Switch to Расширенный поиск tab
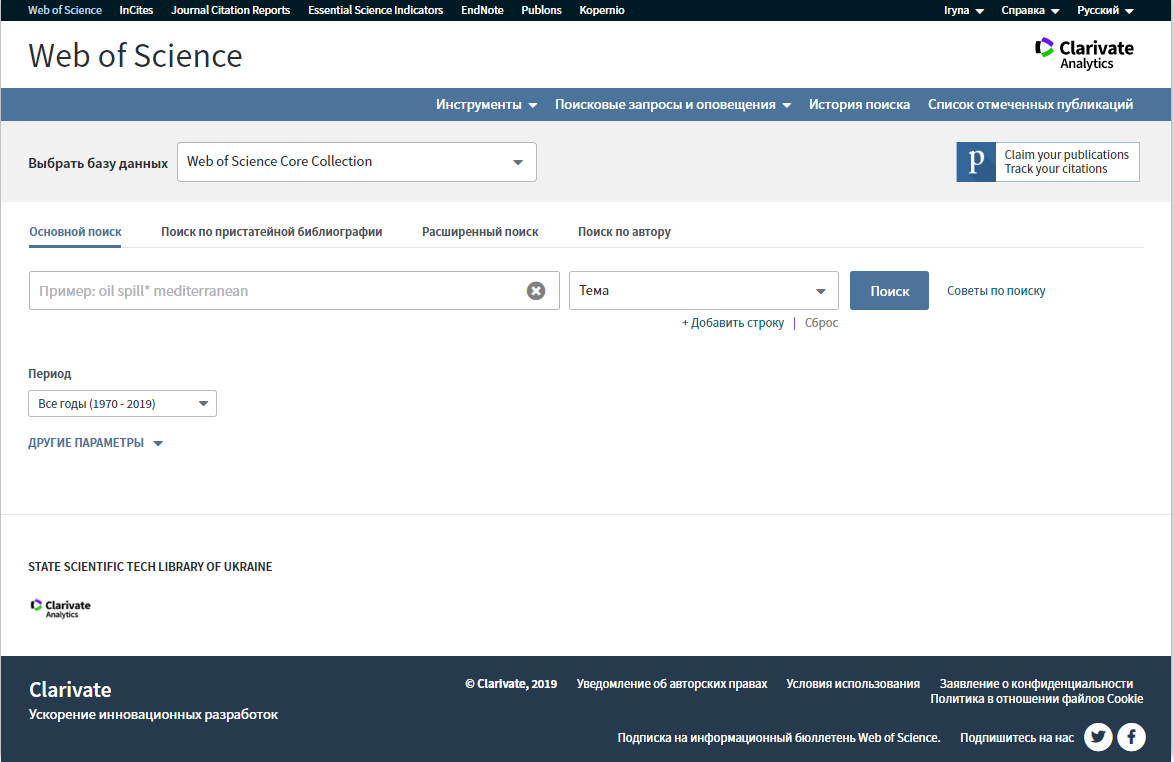Image resolution: width=1174 pixels, height=762 pixels. point(480,232)
